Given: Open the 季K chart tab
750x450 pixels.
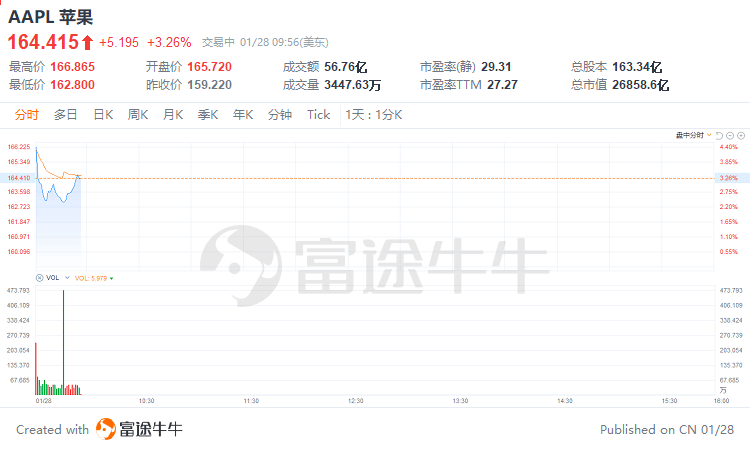Looking at the screenshot, I should (208, 115).
